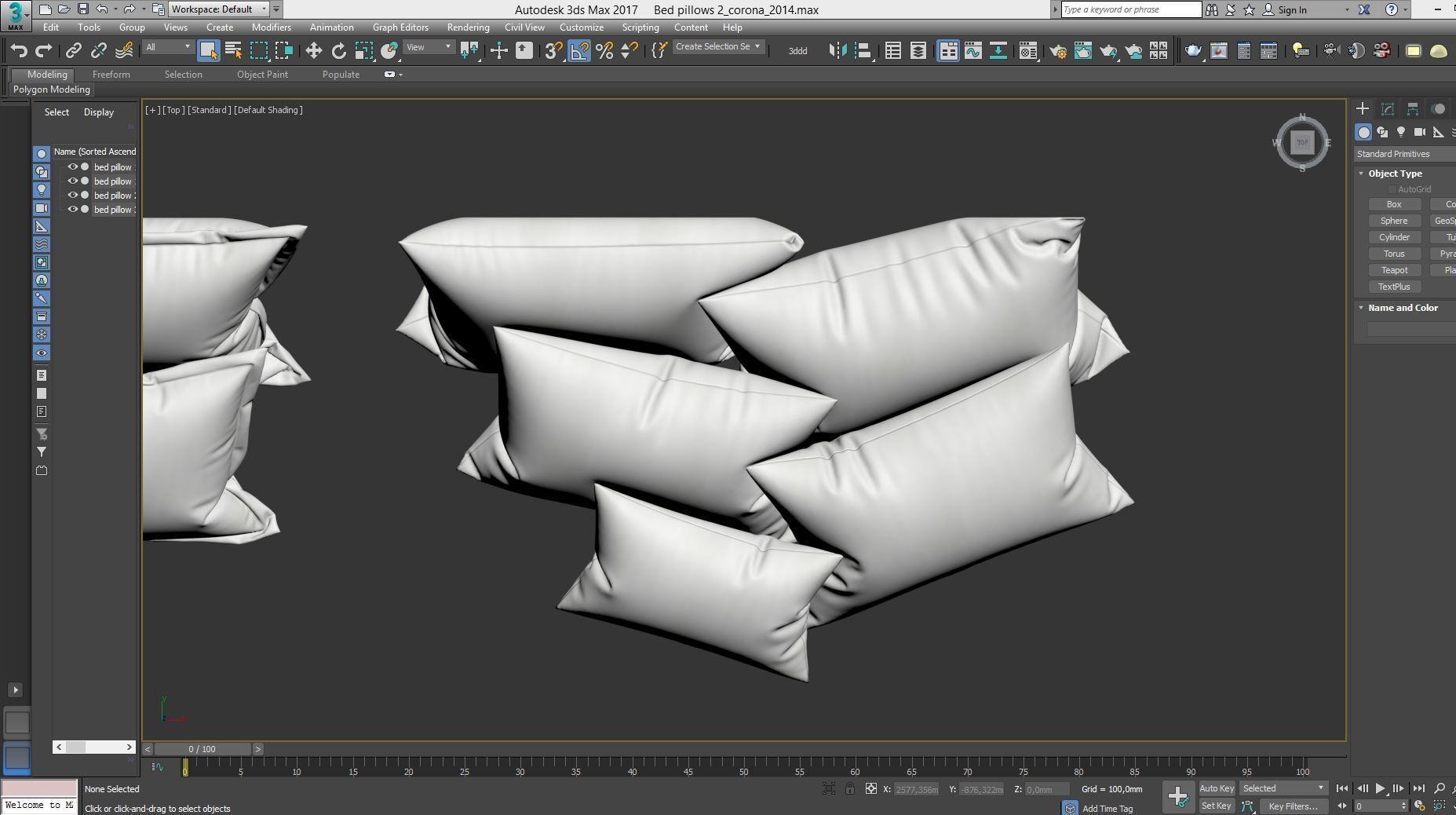Viewport: 1456px width, 815px height.
Task: Activate the Select and Uniform Scale tool
Action: click(363, 51)
